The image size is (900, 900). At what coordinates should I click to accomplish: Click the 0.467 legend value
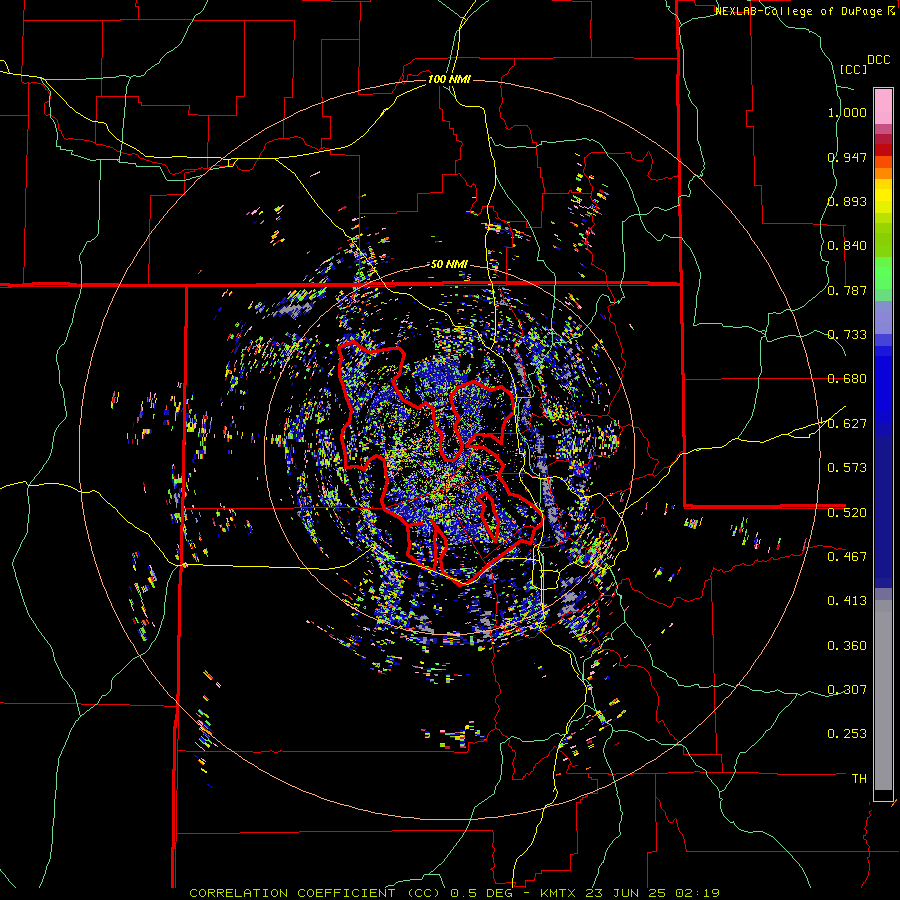tap(847, 557)
